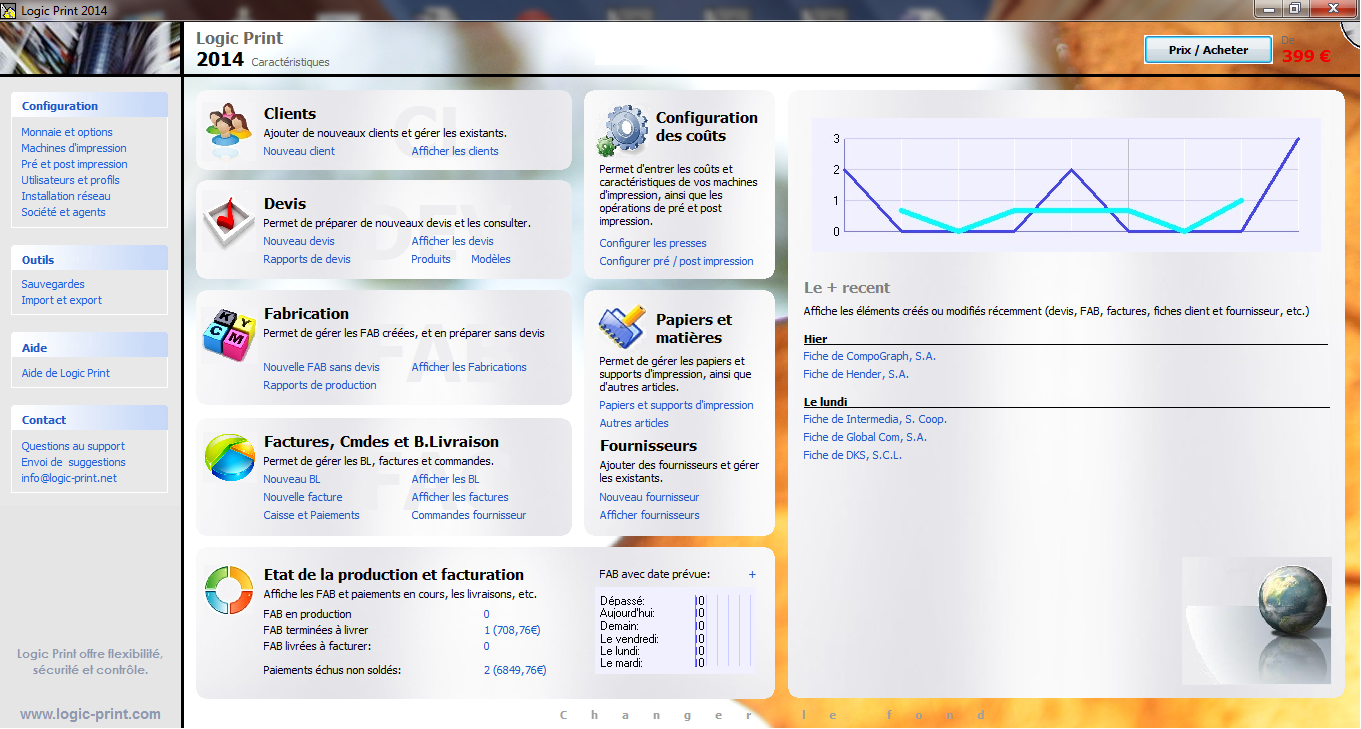1361x729 pixels.
Task: Open Afficher fournisseurs link
Action: (649, 515)
